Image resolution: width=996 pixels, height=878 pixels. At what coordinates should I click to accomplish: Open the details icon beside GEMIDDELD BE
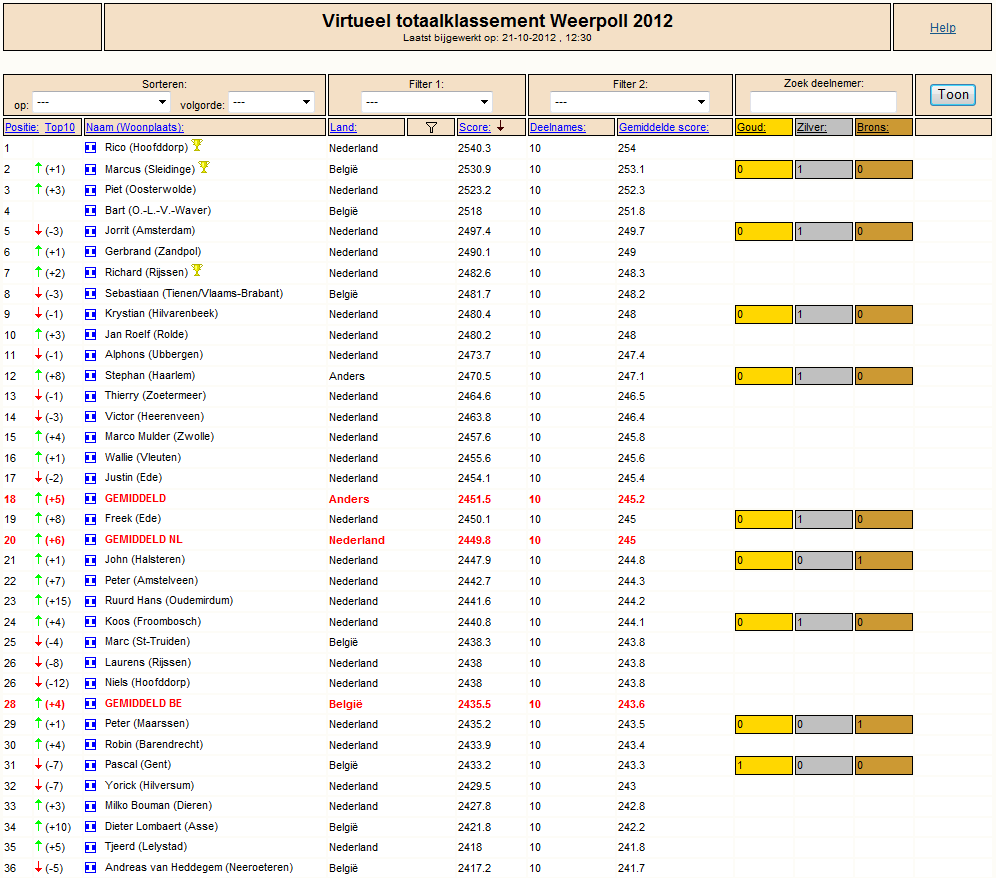tap(90, 703)
